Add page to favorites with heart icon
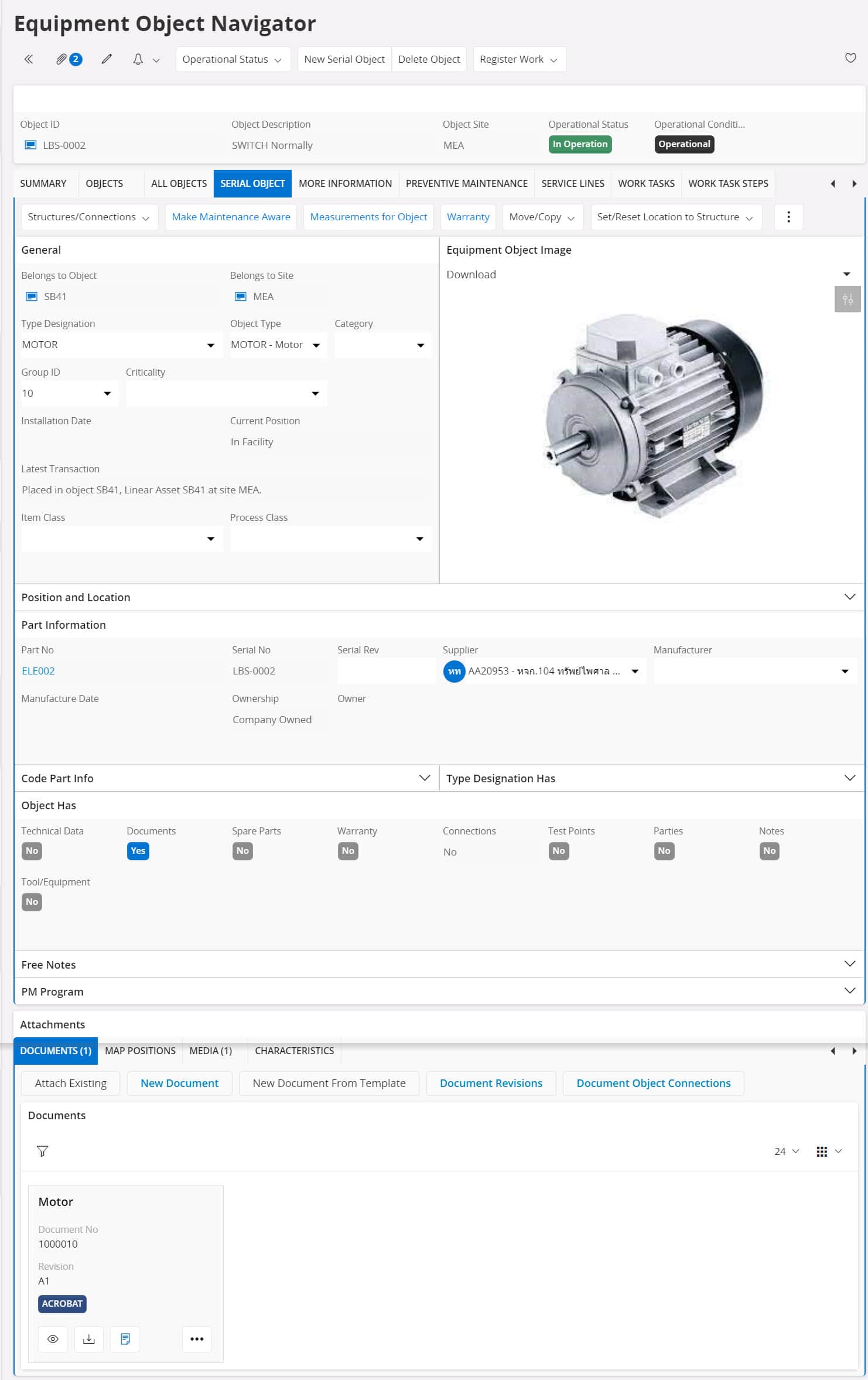The width and height of the screenshot is (868, 1380). click(850, 58)
